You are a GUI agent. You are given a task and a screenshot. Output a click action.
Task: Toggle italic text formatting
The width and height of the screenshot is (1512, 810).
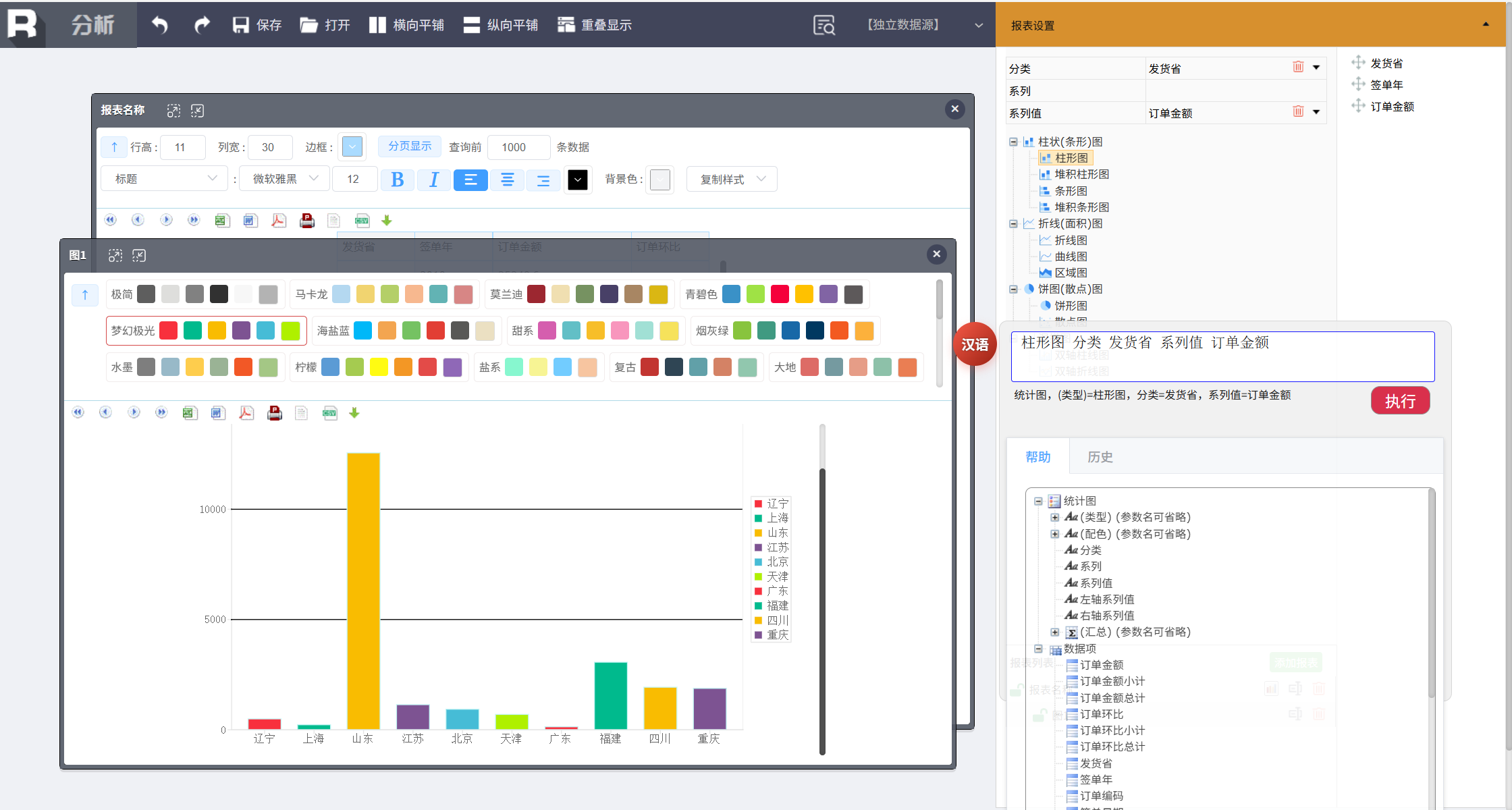click(433, 180)
